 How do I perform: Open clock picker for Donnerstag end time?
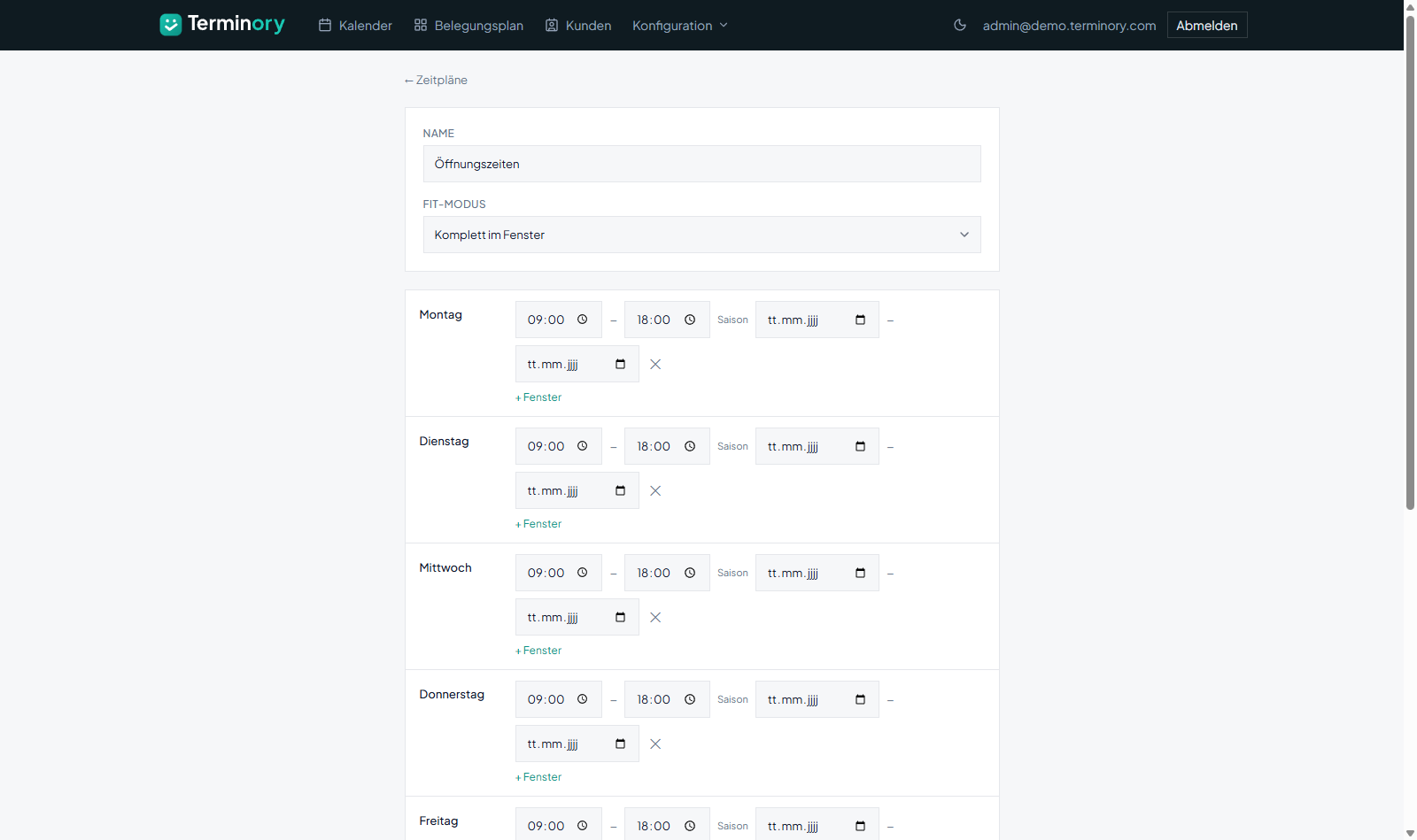coord(690,699)
